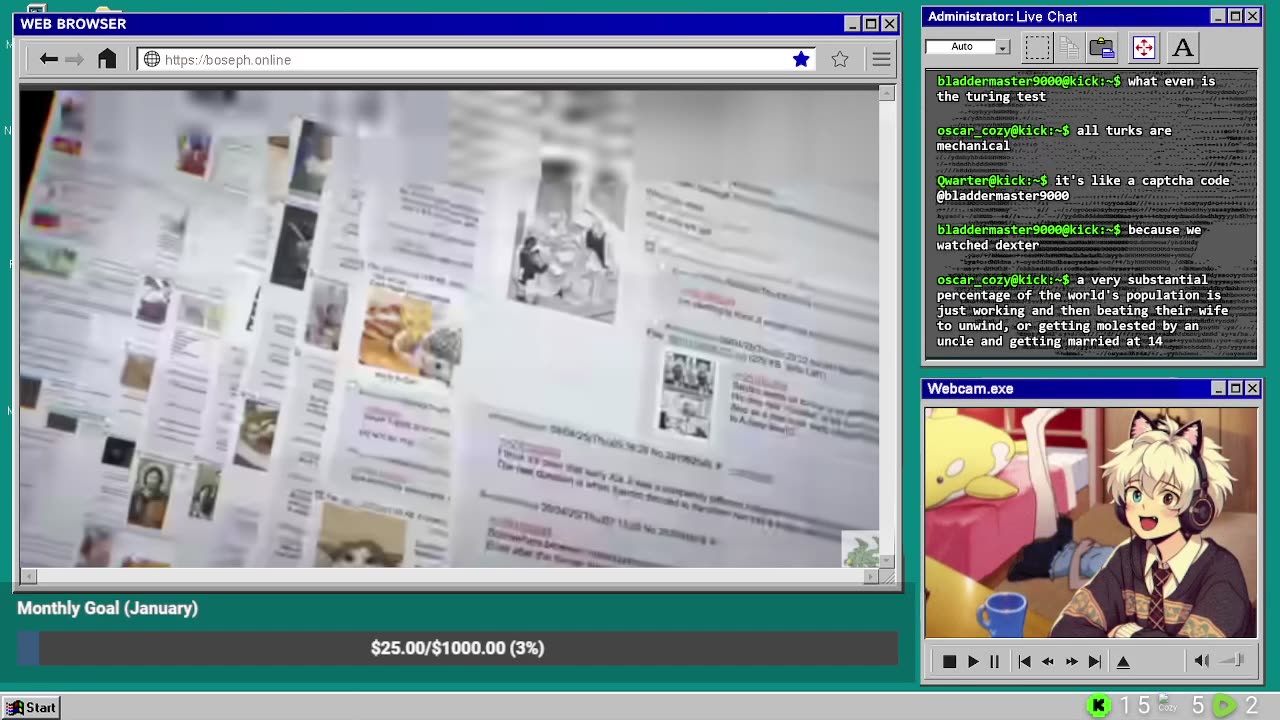Click the filled blue bookmark star
Image resolution: width=1280 pixels, height=720 pixels.
coord(801,59)
